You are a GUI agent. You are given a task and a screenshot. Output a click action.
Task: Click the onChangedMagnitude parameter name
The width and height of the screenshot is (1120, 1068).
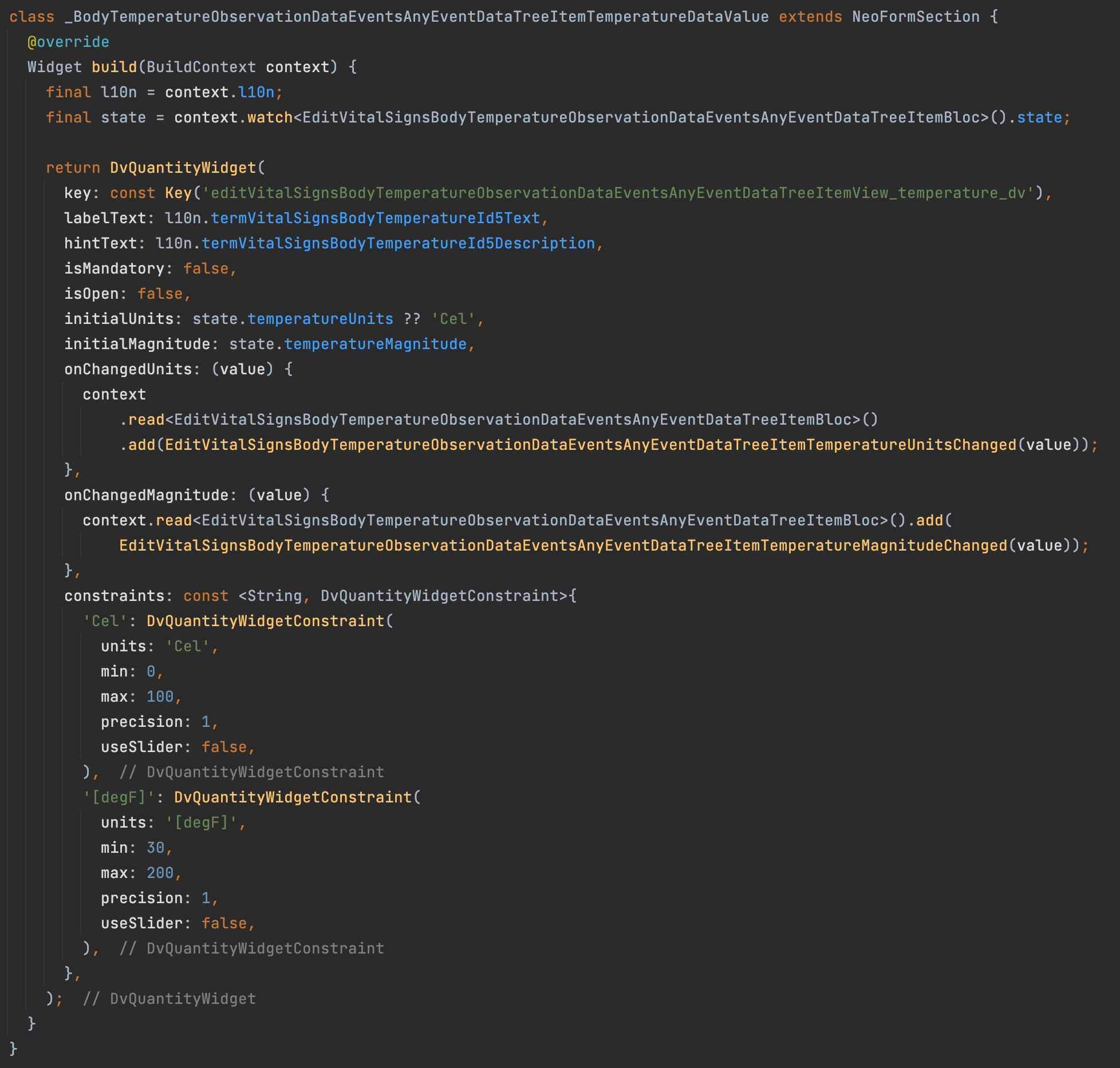point(146,495)
